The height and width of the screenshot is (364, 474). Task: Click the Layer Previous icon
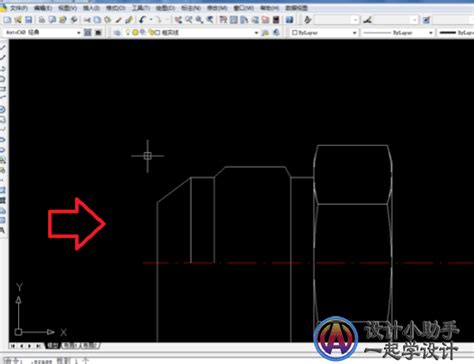point(276,33)
